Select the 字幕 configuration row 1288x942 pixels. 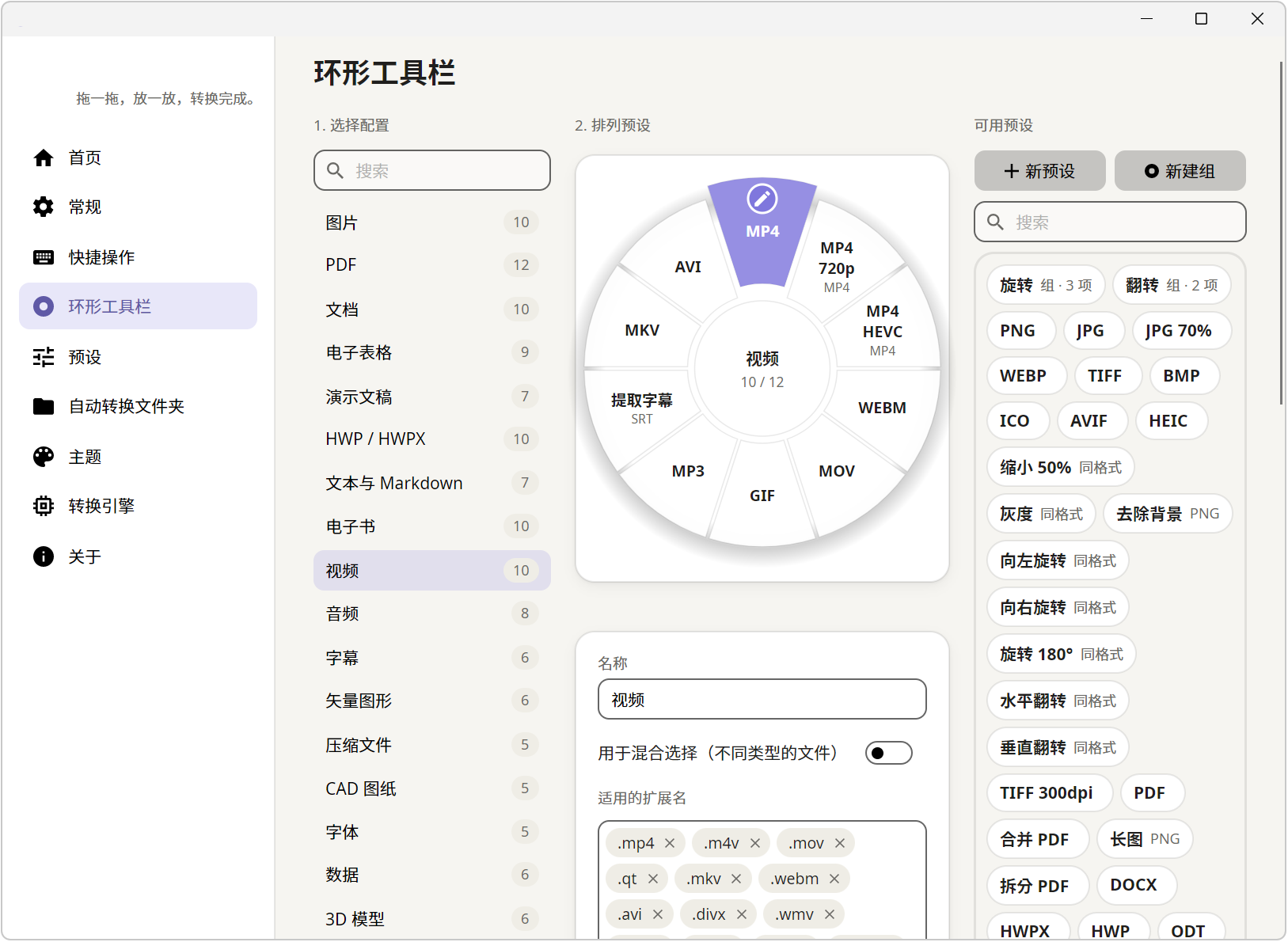pos(432,658)
